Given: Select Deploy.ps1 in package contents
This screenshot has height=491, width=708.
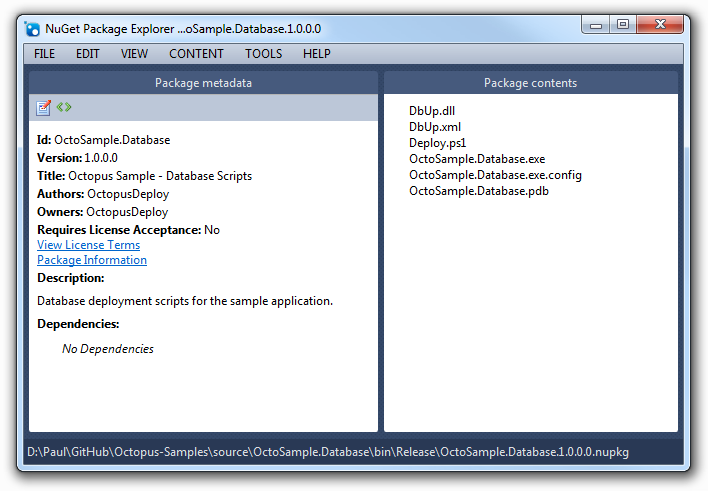Looking at the screenshot, I should tap(437, 143).
